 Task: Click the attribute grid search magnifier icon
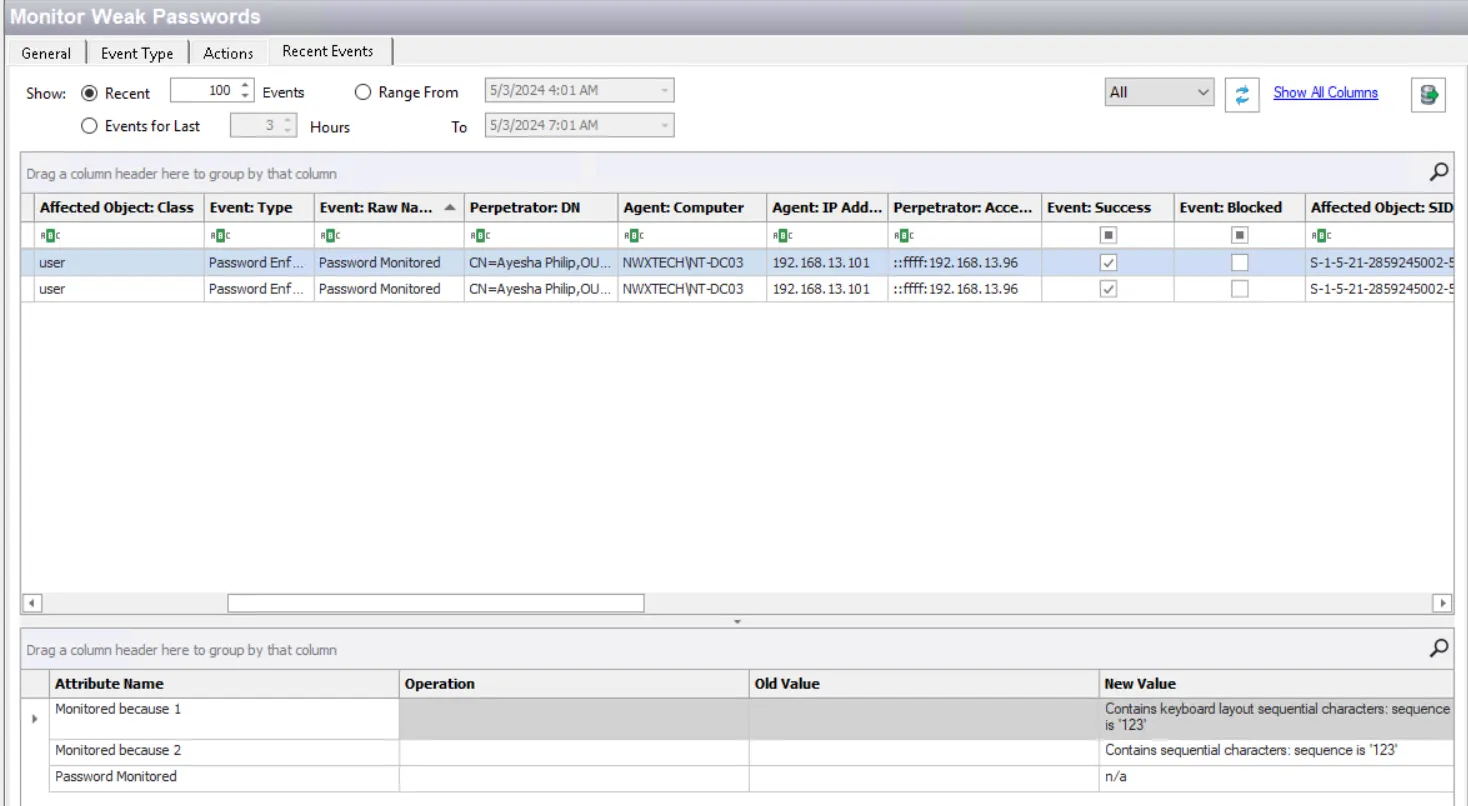(x=1439, y=648)
